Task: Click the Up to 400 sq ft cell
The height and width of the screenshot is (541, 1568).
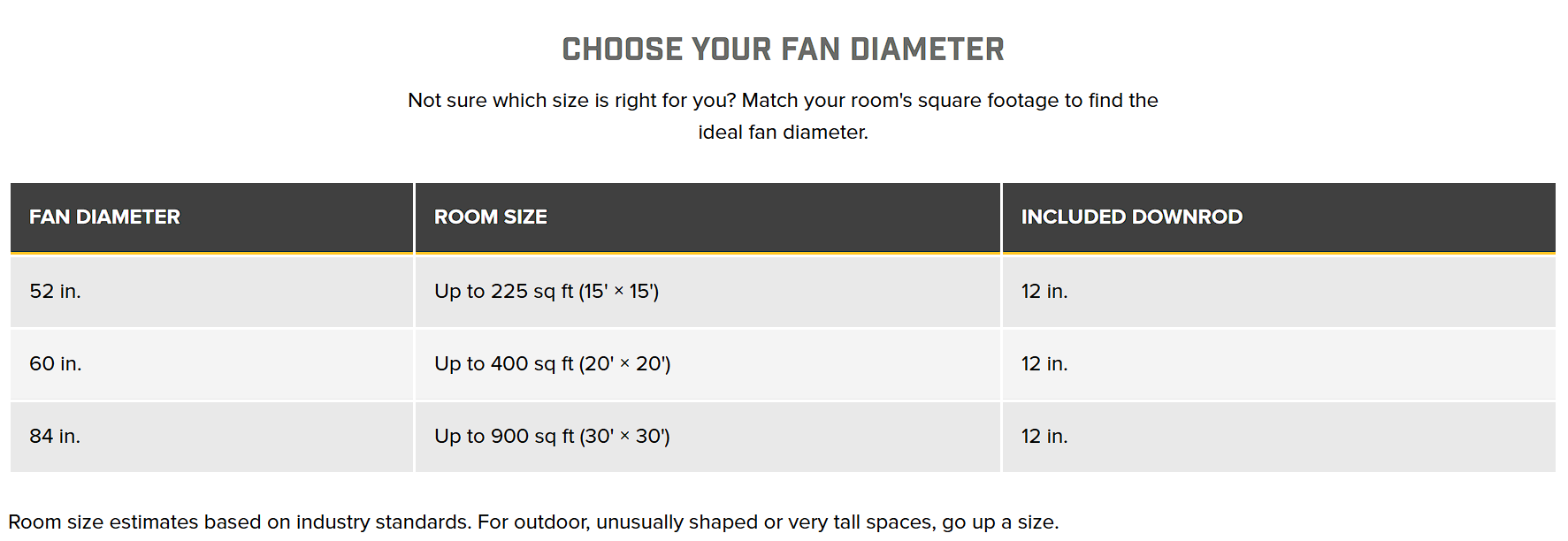Action: click(708, 364)
